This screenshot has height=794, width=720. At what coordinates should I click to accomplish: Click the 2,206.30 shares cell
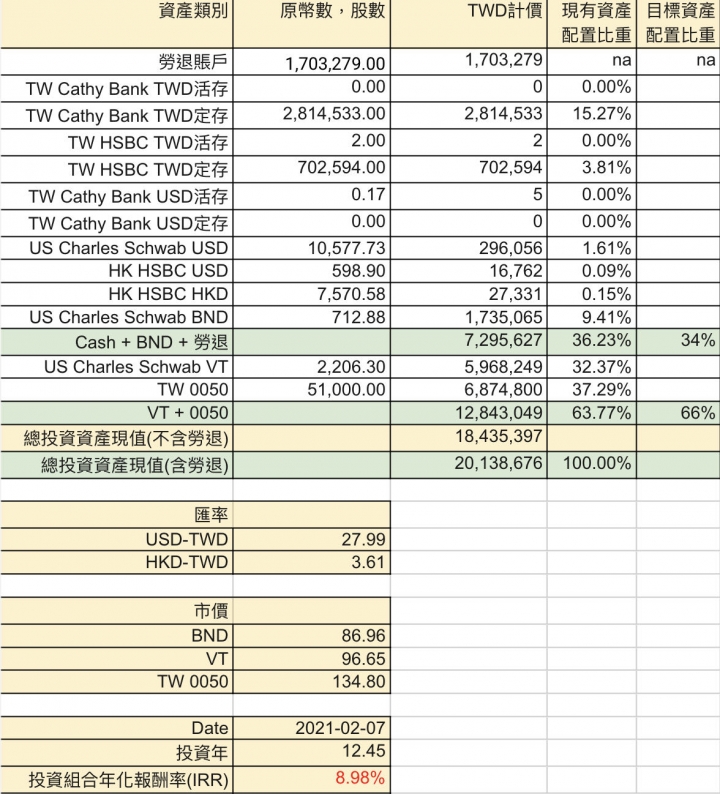(311, 367)
